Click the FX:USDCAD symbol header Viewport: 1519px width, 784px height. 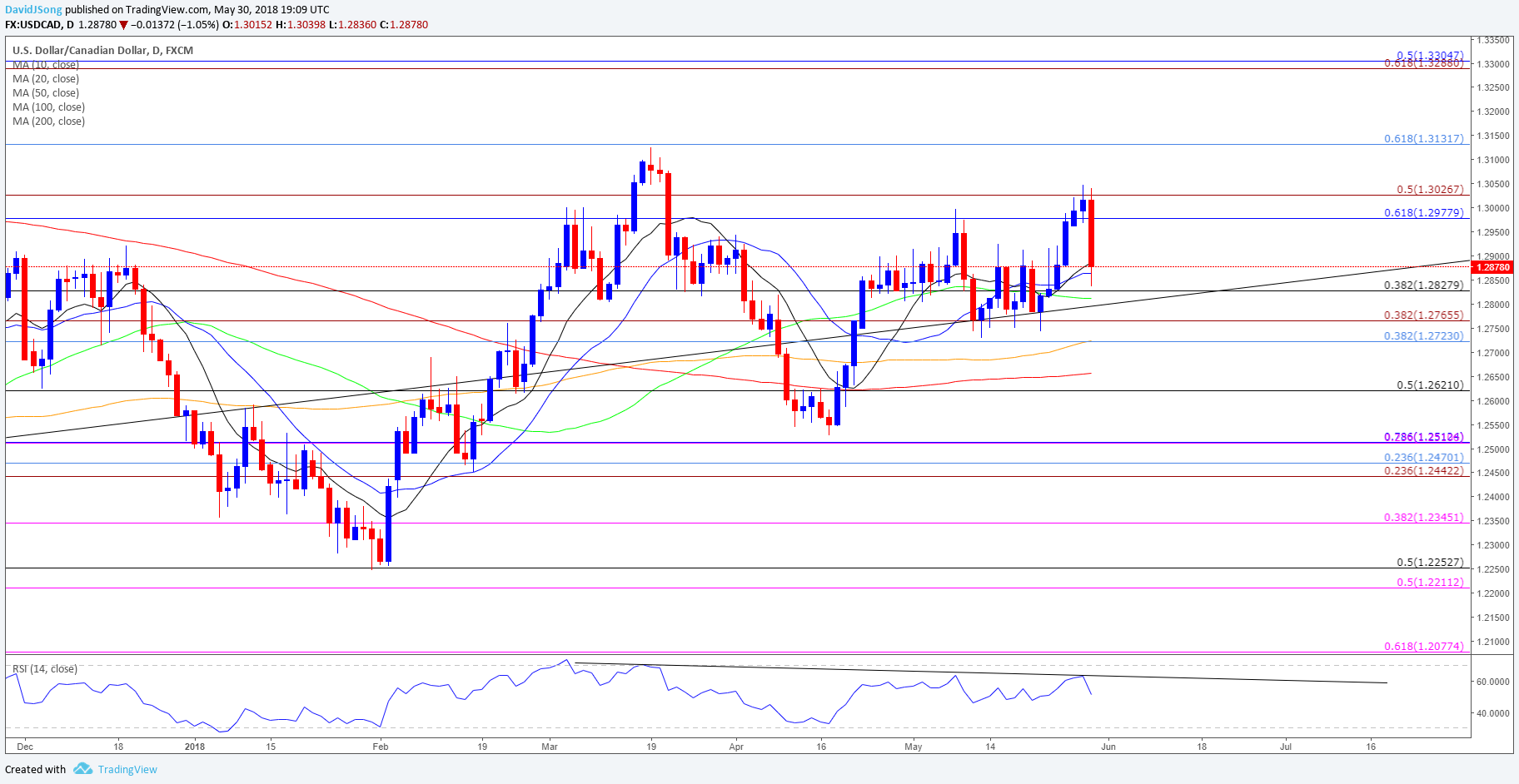33,25
